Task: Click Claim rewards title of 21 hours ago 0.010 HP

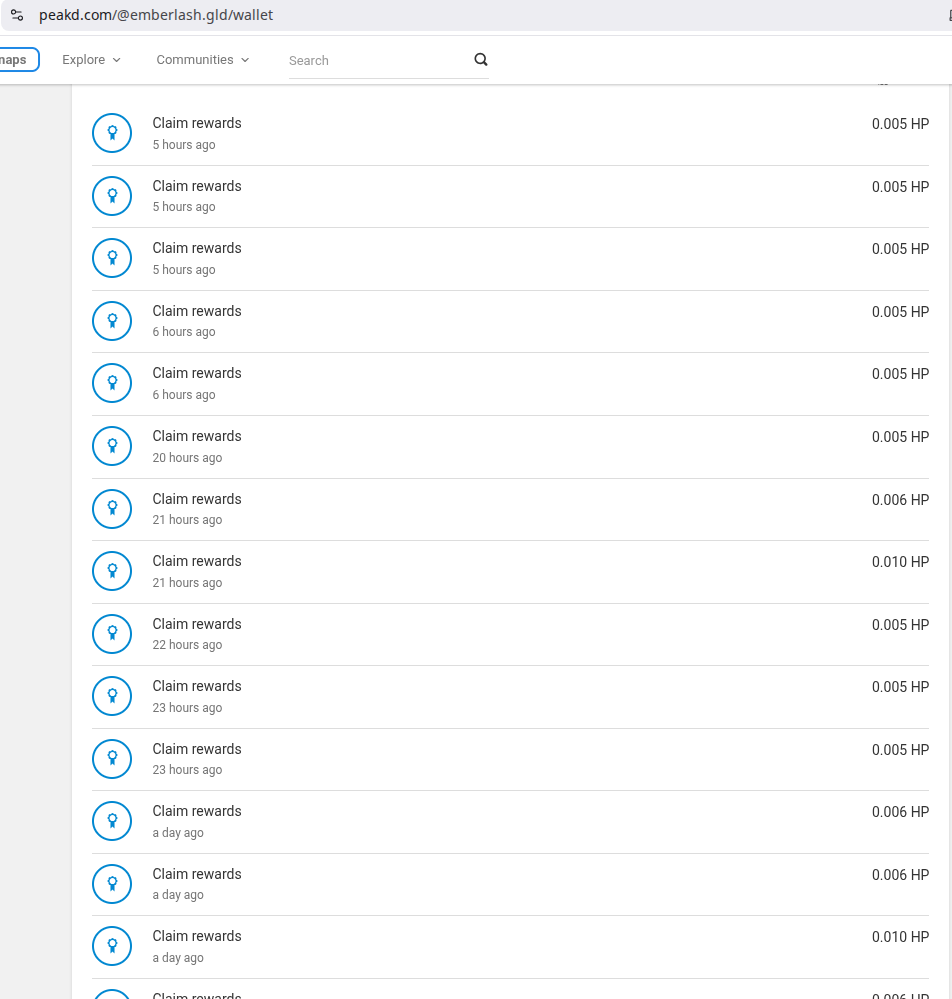Action: (x=197, y=561)
